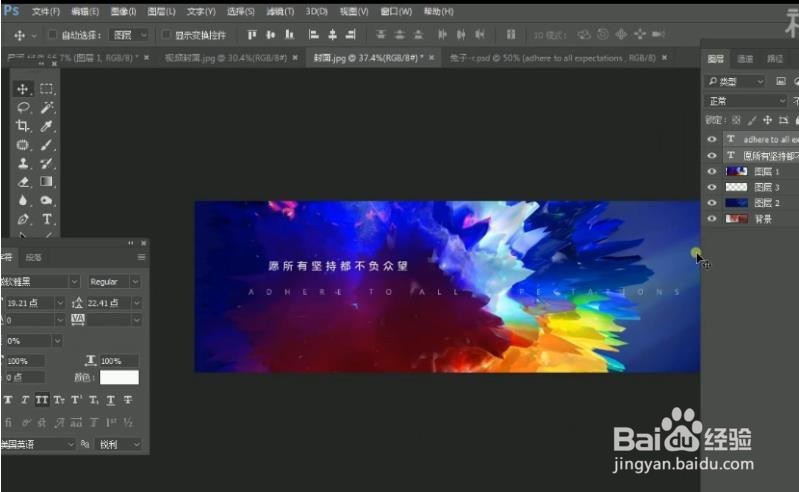Toggle Underline text style
This screenshot has width=799, height=492.
tap(111, 400)
